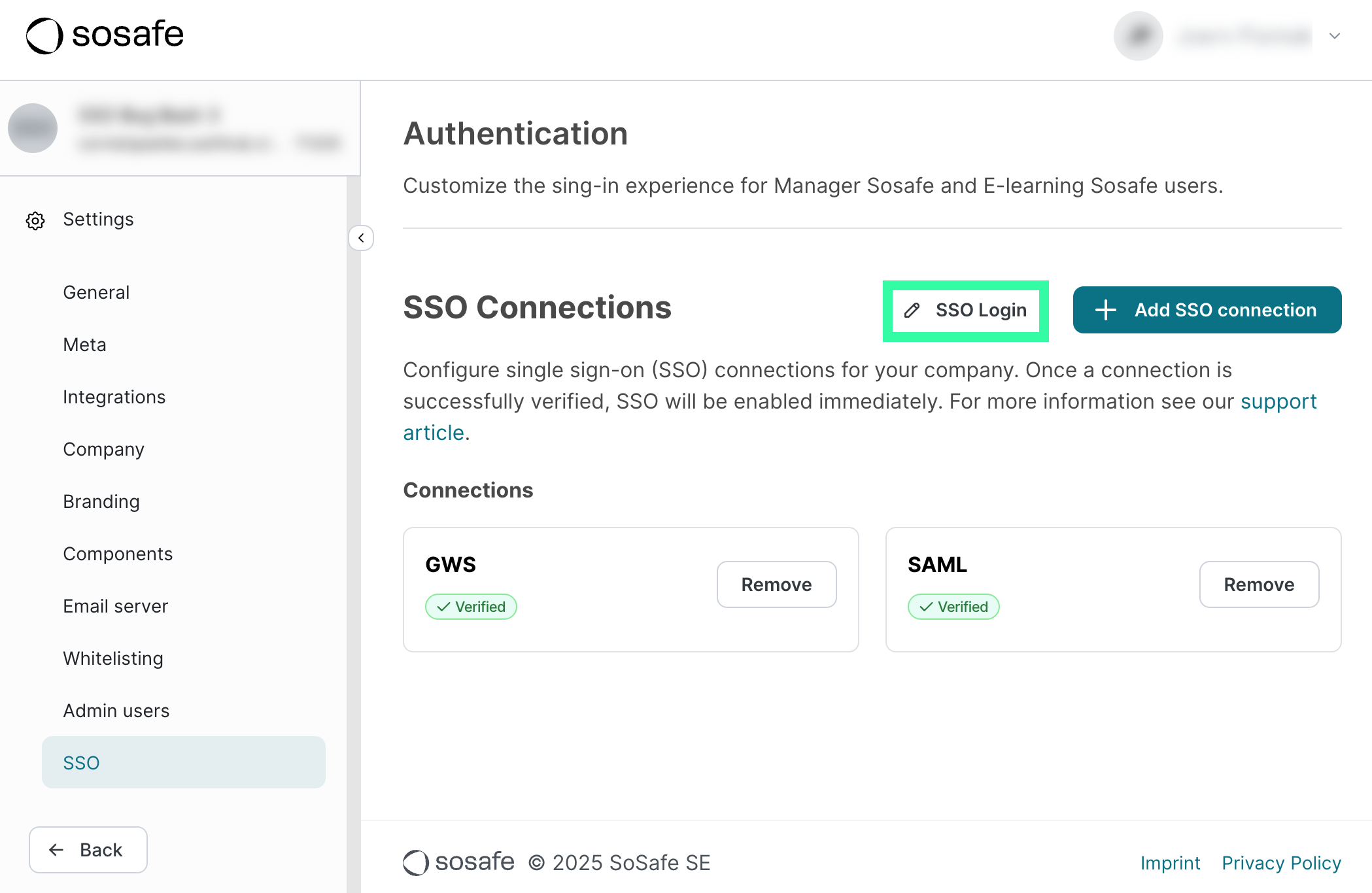Click the SoSafe logo in footer
The height and width of the screenshot is (893, 1372).
(459, 862)
